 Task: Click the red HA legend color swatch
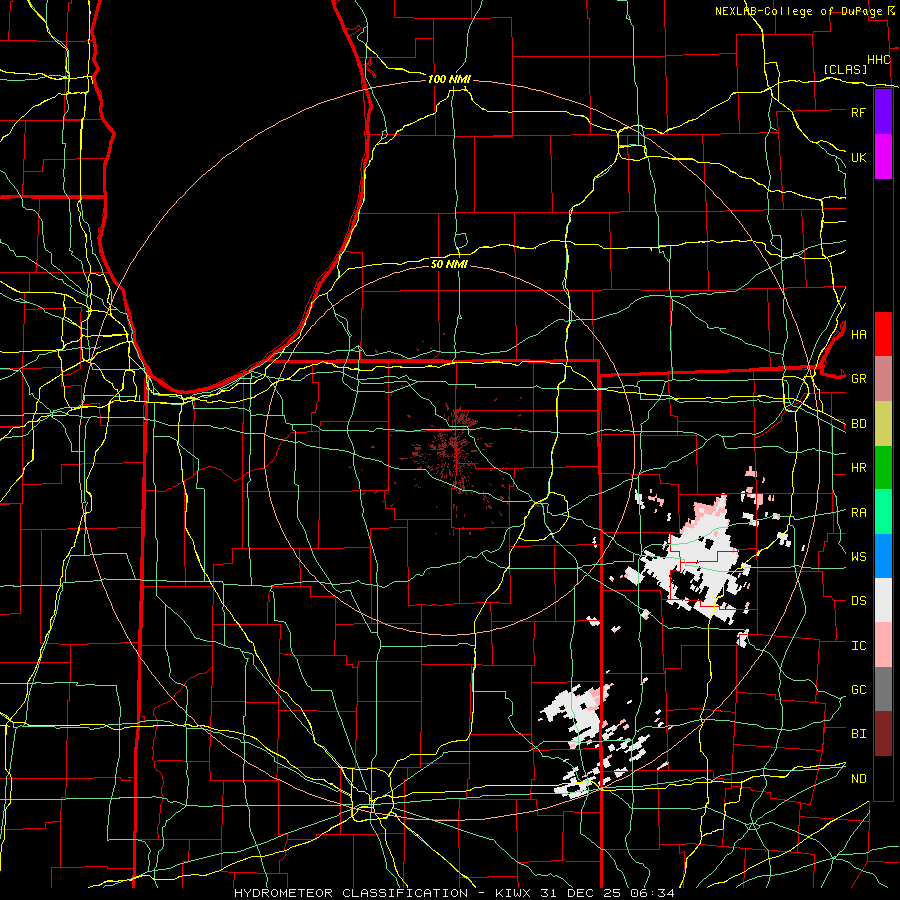tap(883, 334)
